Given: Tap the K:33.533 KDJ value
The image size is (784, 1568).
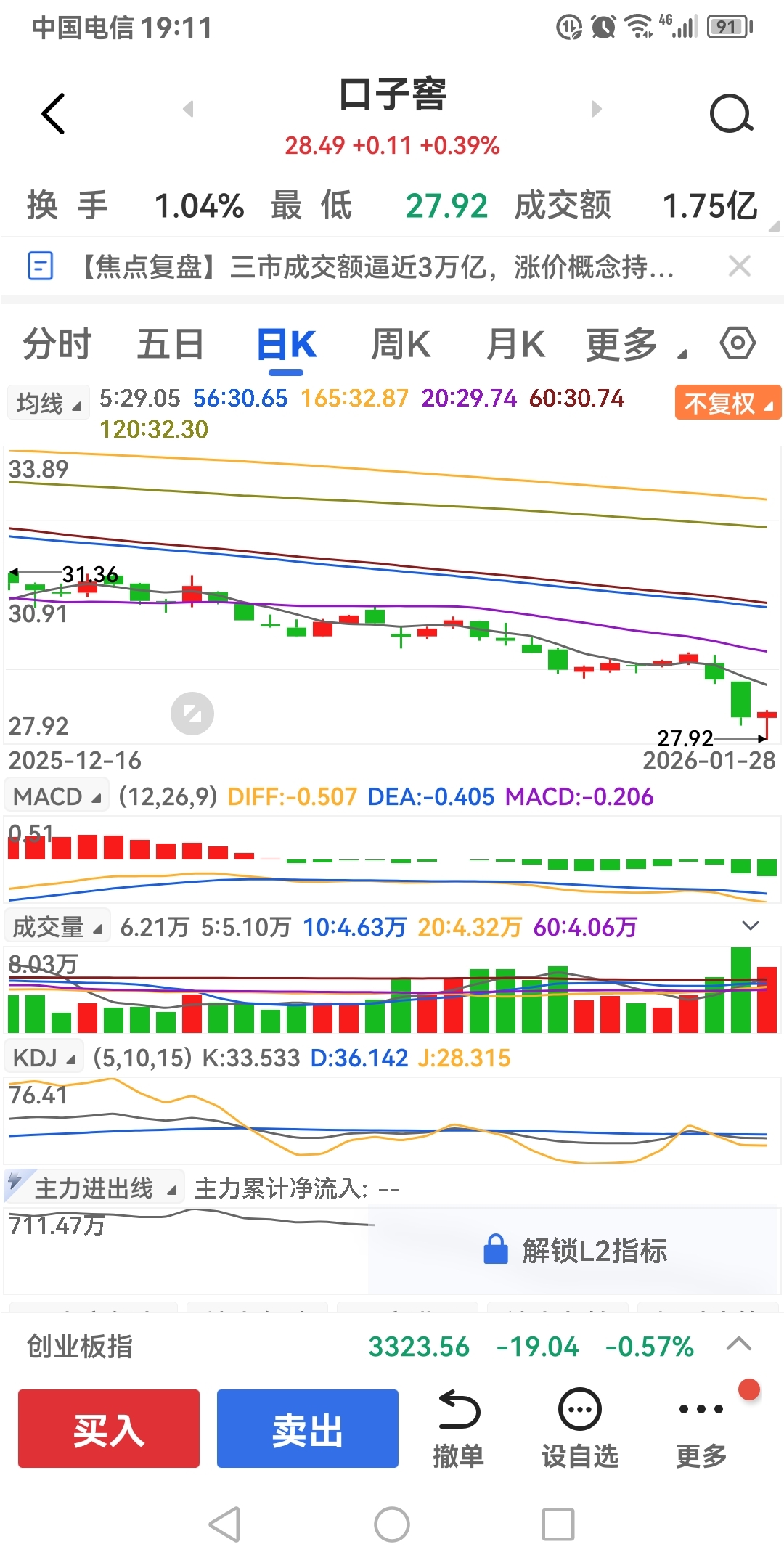Looking at the screenshot, I should coord(251,1058).
